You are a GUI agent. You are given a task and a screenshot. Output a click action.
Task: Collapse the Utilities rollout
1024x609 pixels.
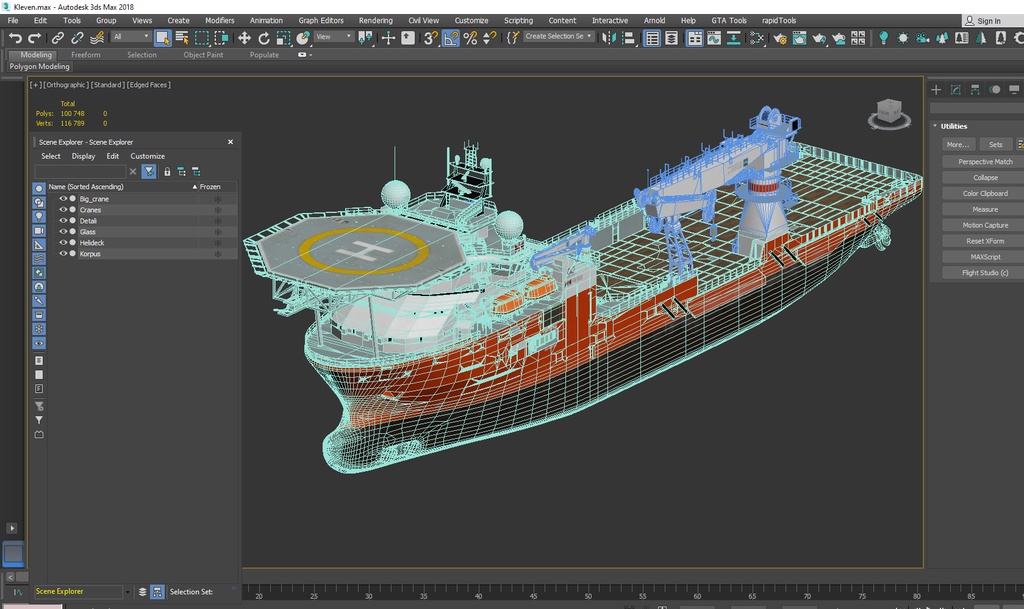click(954, 126)
